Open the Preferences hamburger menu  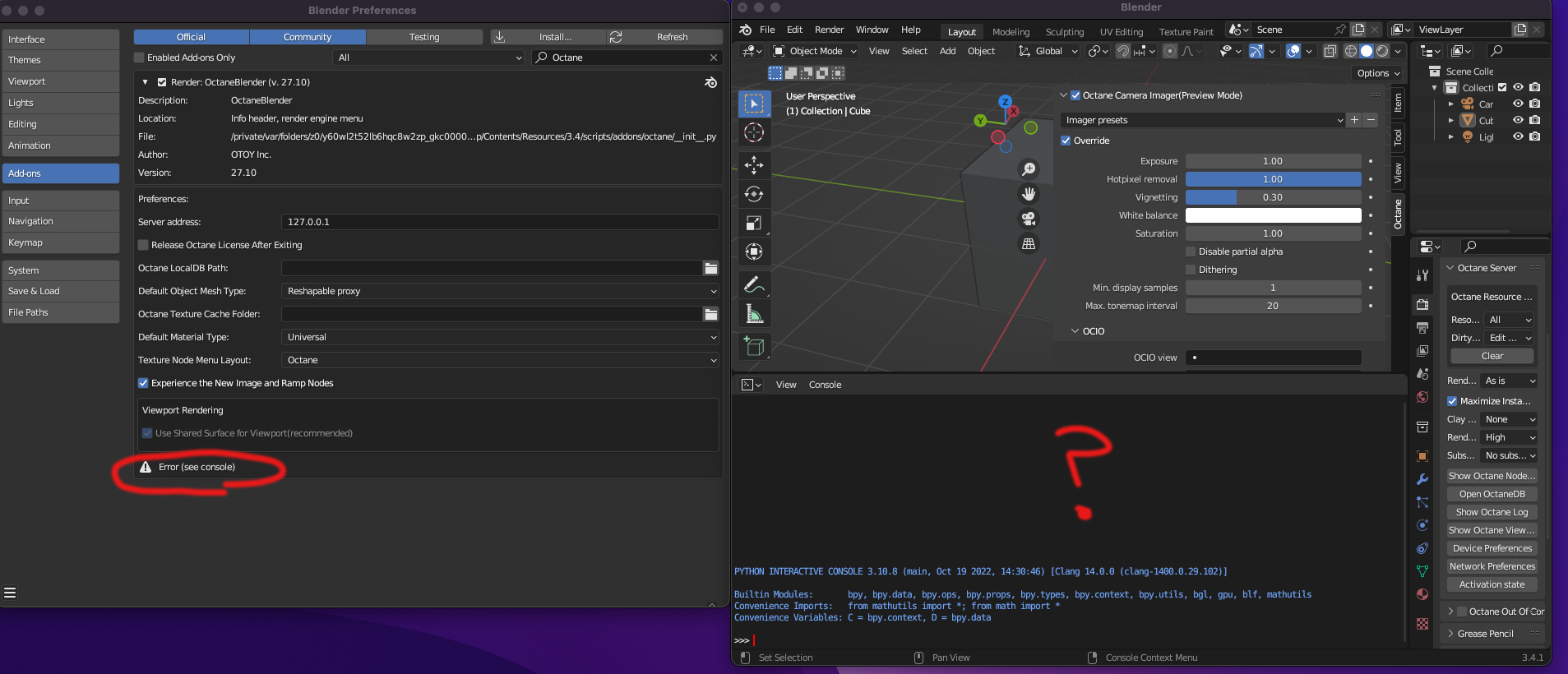[x=10, y=593]
